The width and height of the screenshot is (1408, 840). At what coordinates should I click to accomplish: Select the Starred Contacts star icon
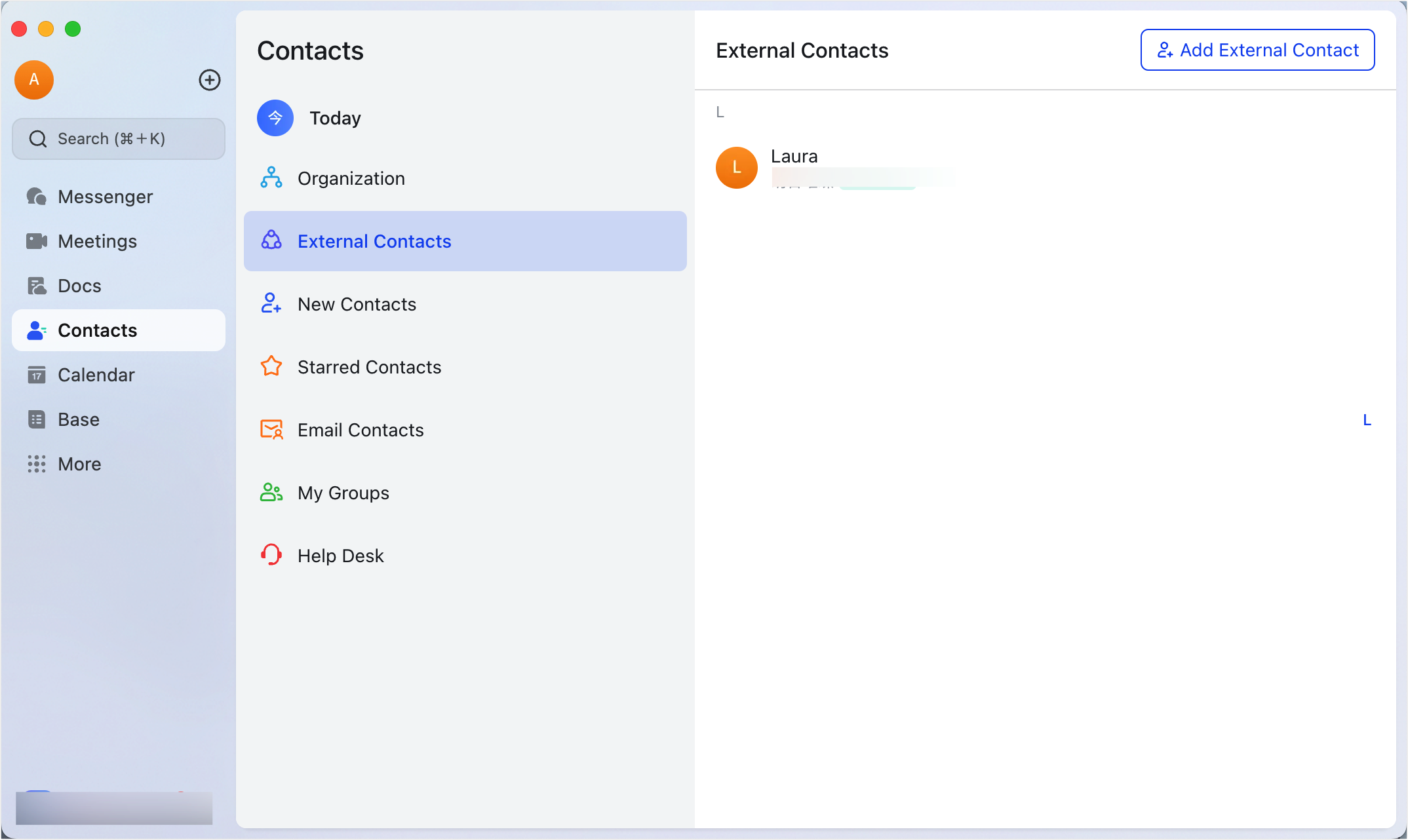271,366
